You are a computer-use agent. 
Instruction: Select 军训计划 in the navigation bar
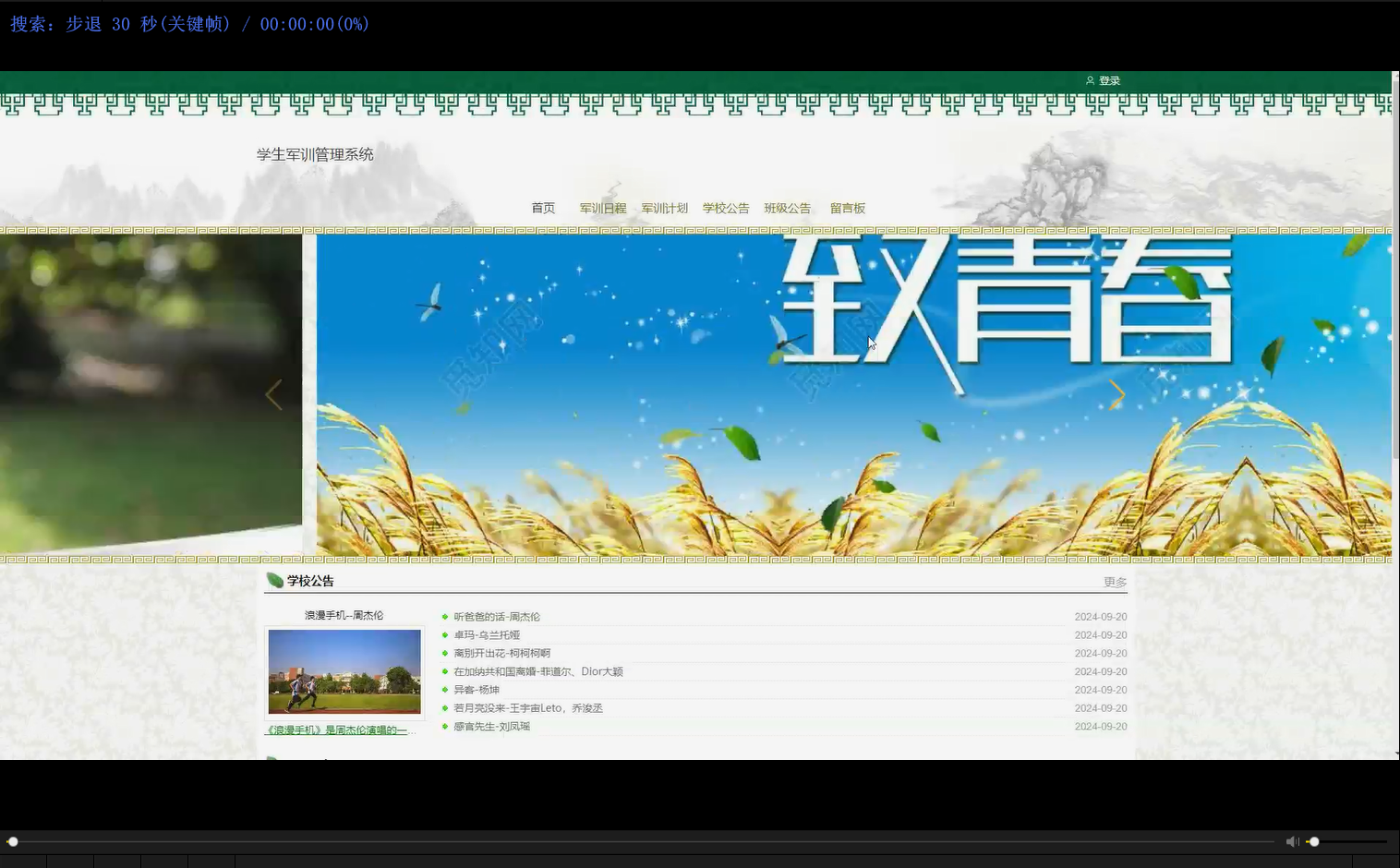point(664,208)
